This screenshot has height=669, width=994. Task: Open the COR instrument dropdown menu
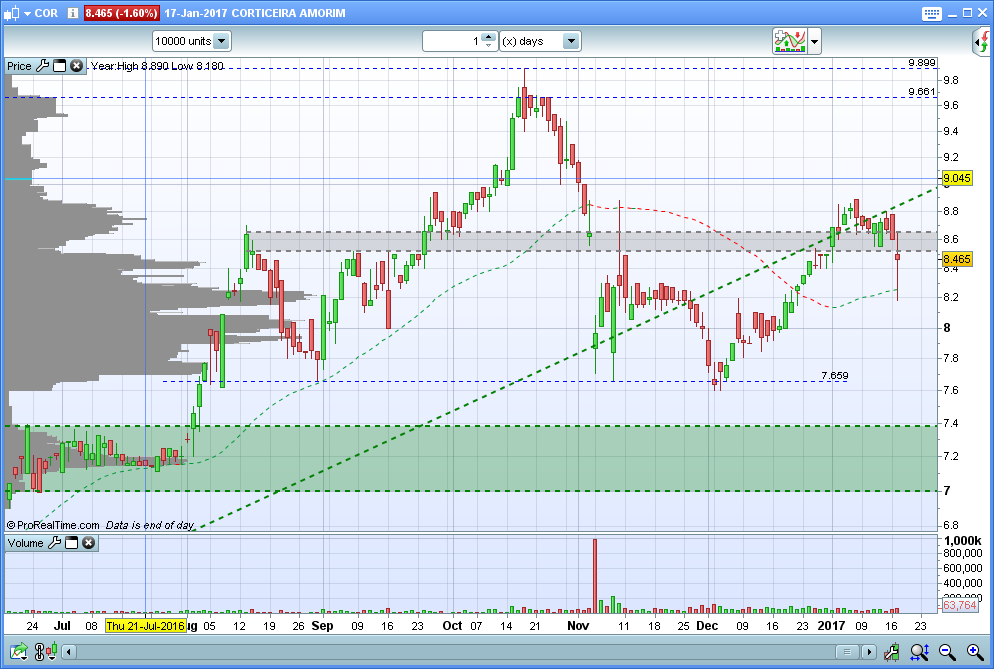[25, 13]
